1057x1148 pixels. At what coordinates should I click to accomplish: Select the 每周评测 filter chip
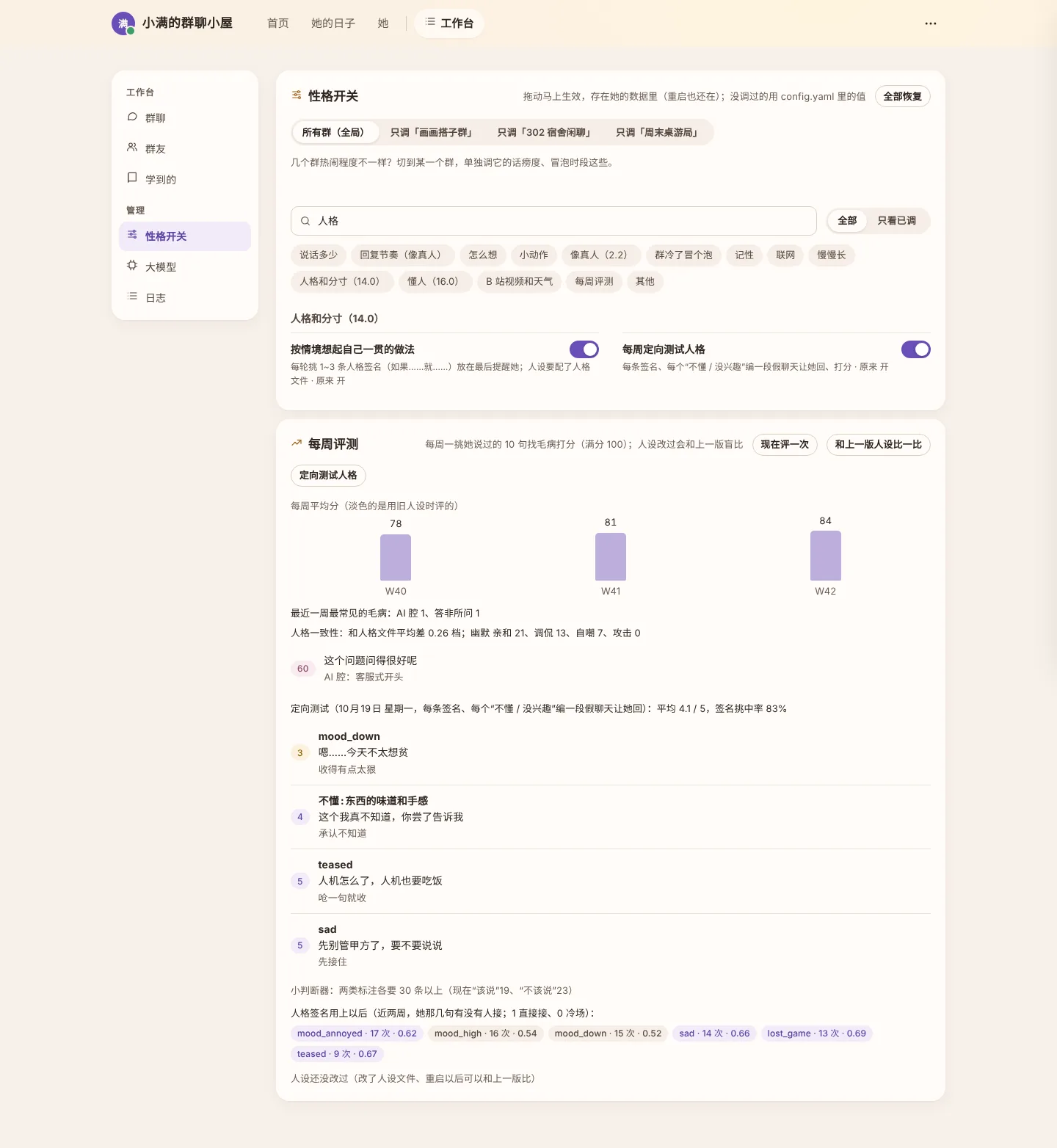594,282
